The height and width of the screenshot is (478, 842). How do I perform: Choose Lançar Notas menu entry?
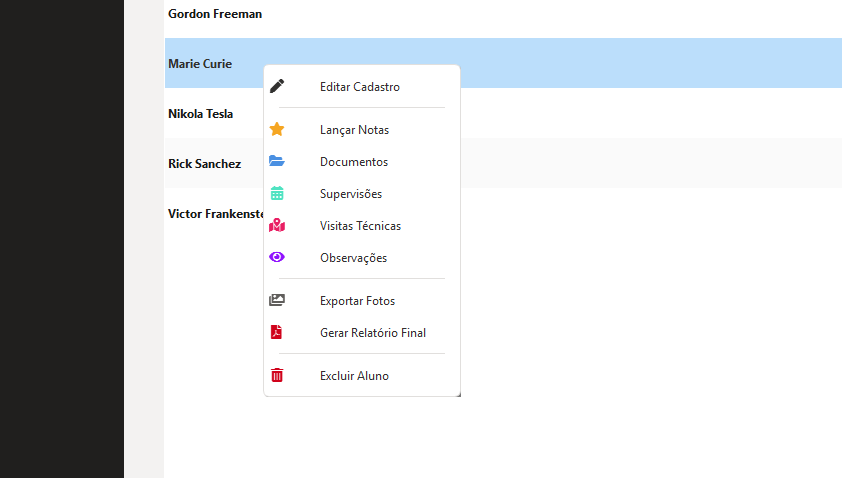[x=354, y=130]
